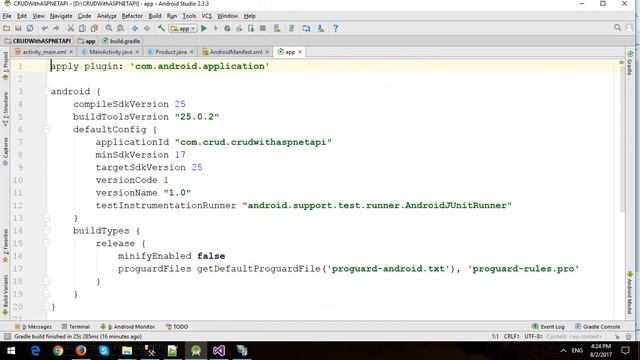The image size is (640, 360).
Task: Open Project Structure icon
Action: click(x=306, y=28)
